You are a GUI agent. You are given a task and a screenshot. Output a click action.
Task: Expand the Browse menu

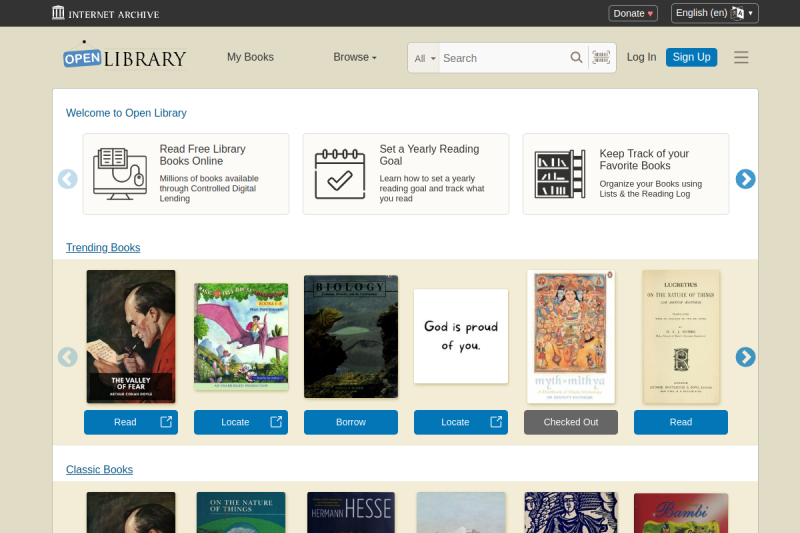point(355,57)
